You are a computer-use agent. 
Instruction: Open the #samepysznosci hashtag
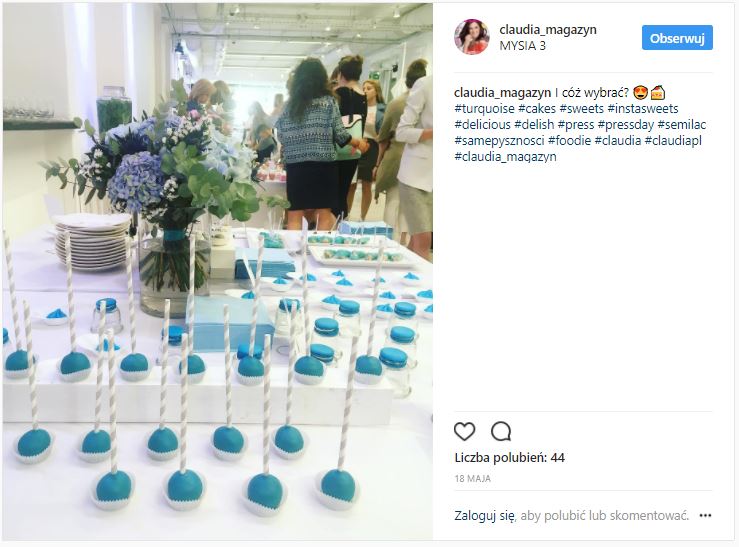[x=500, y=141]
